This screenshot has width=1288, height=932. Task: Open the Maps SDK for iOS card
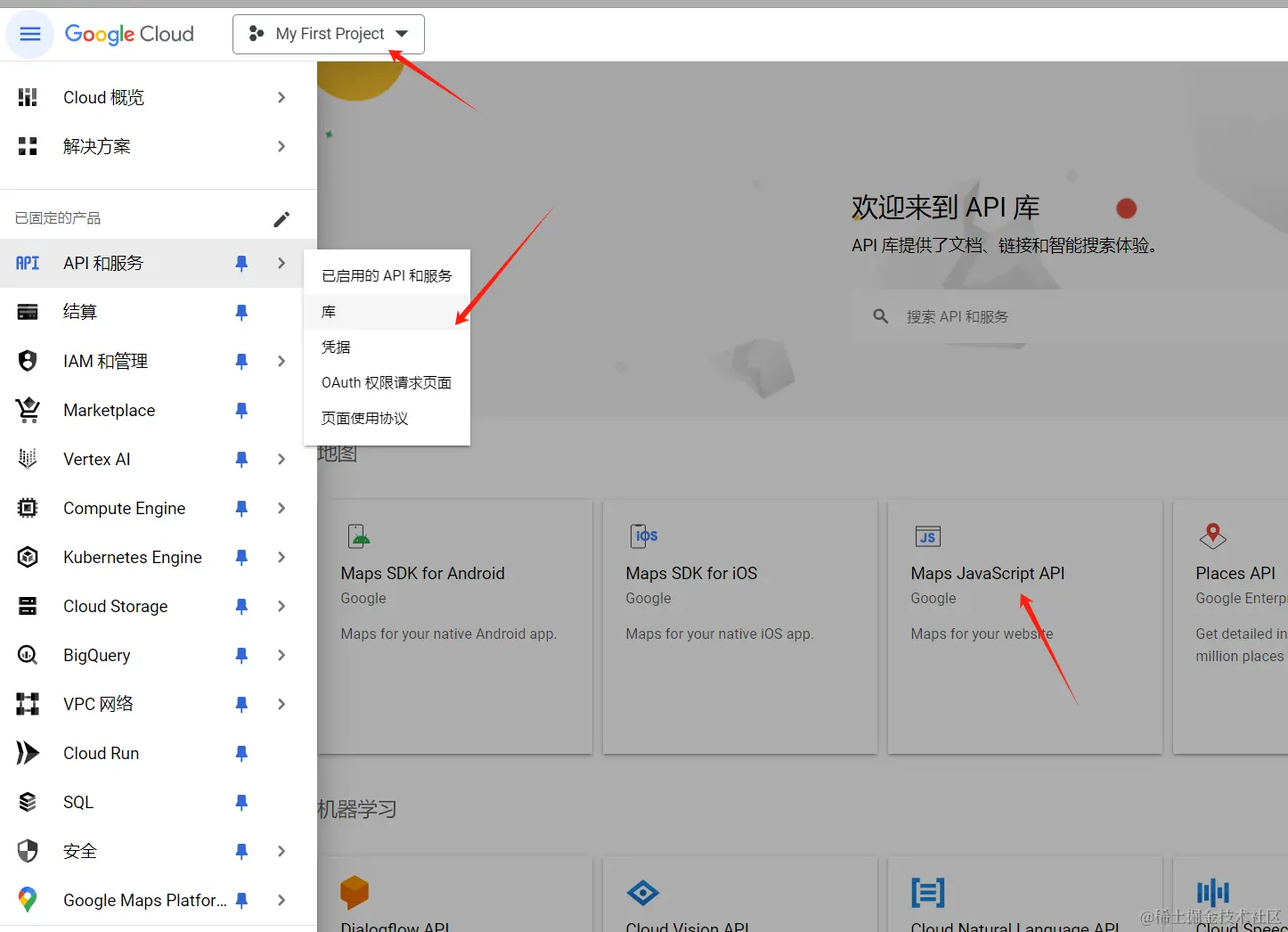click(740, 627)
